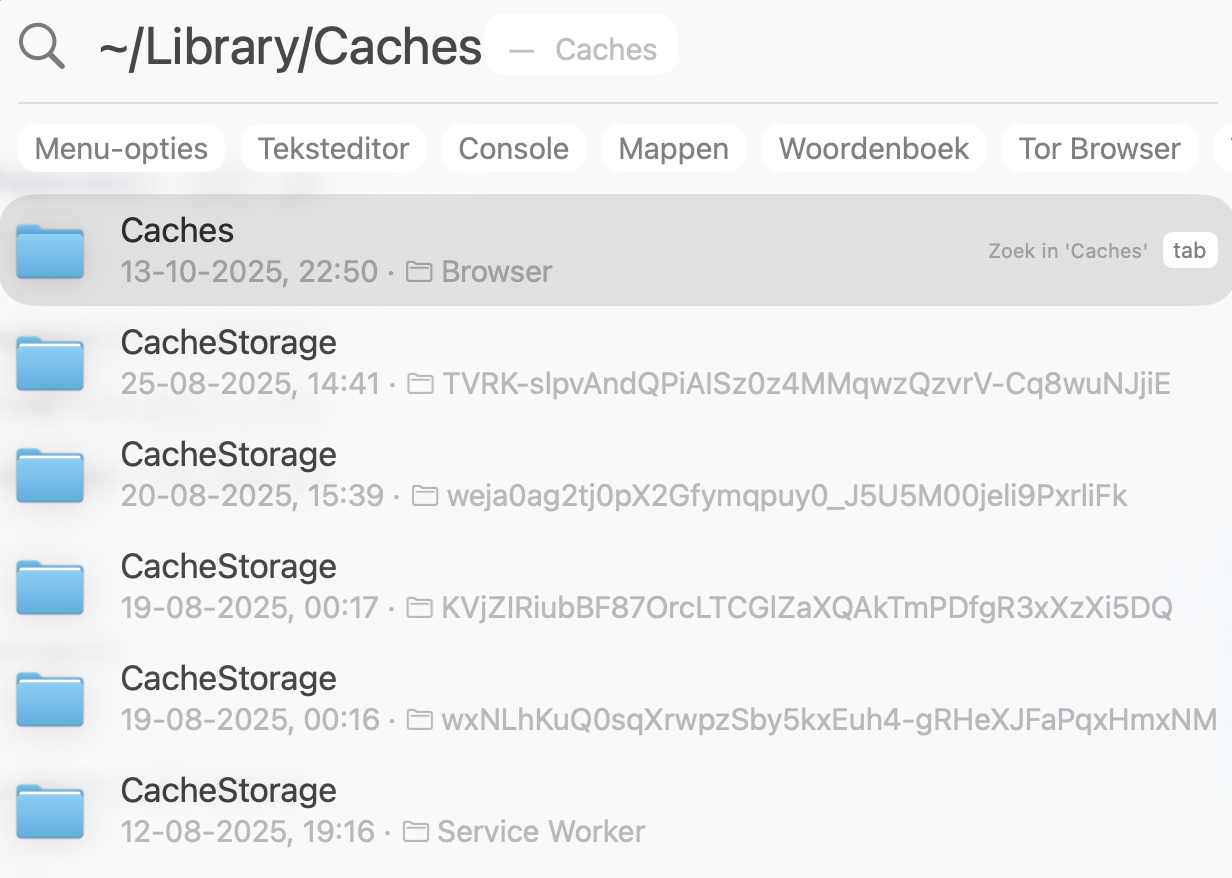This screenshot has width=1232, height=878.
Task: Click the small parent-folder icon beside Browser
Action: 420,271
